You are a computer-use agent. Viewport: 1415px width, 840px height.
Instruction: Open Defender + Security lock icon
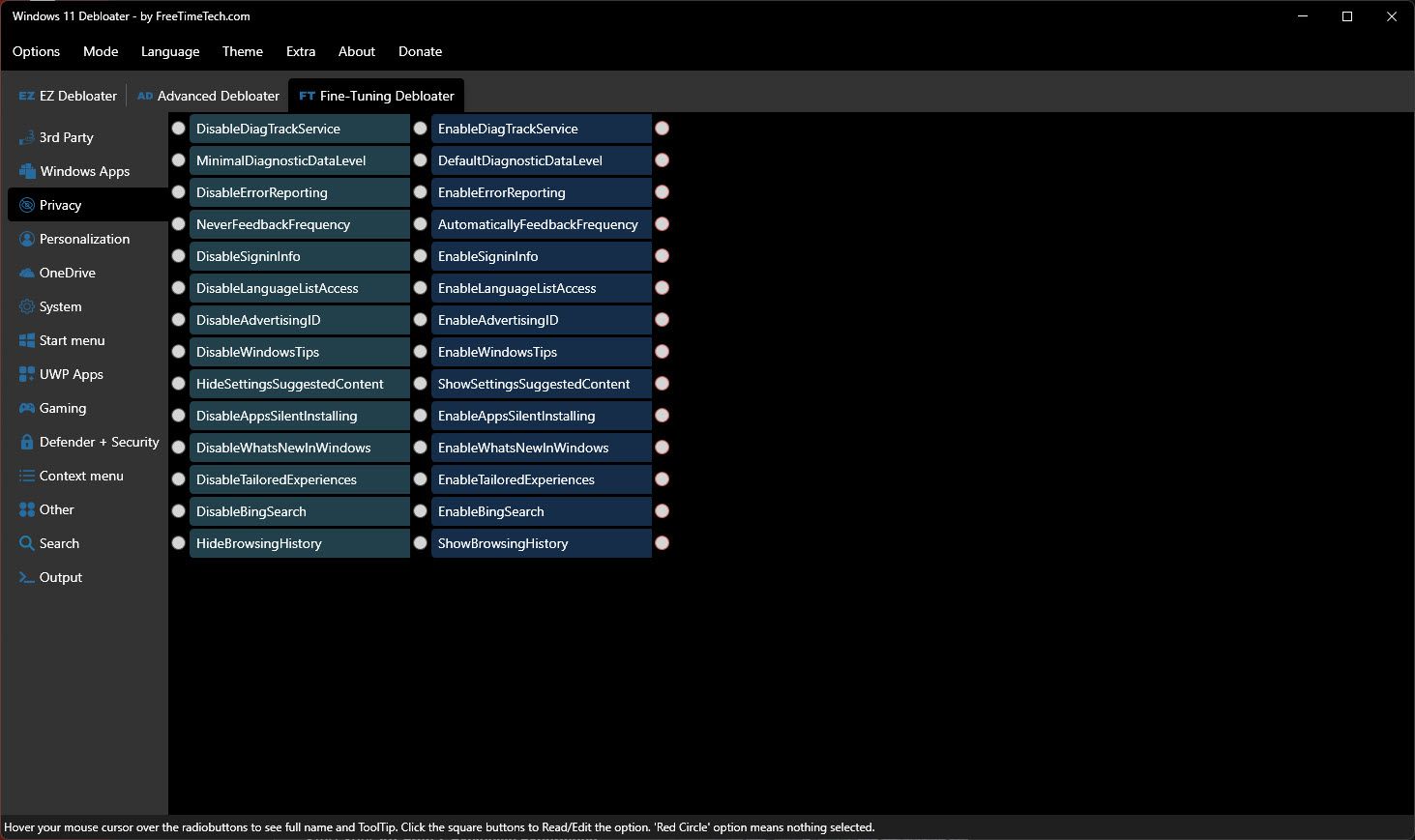[27, 442]
